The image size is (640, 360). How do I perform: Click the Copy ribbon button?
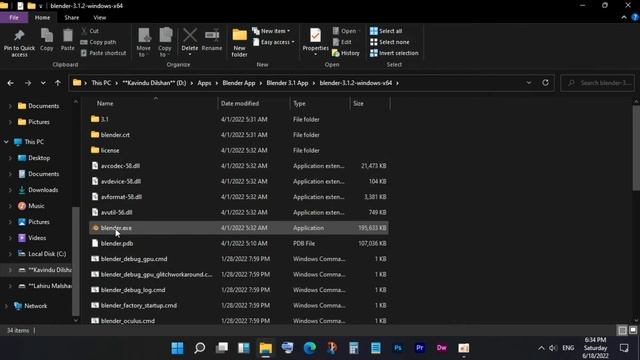(x=47, y=40)
